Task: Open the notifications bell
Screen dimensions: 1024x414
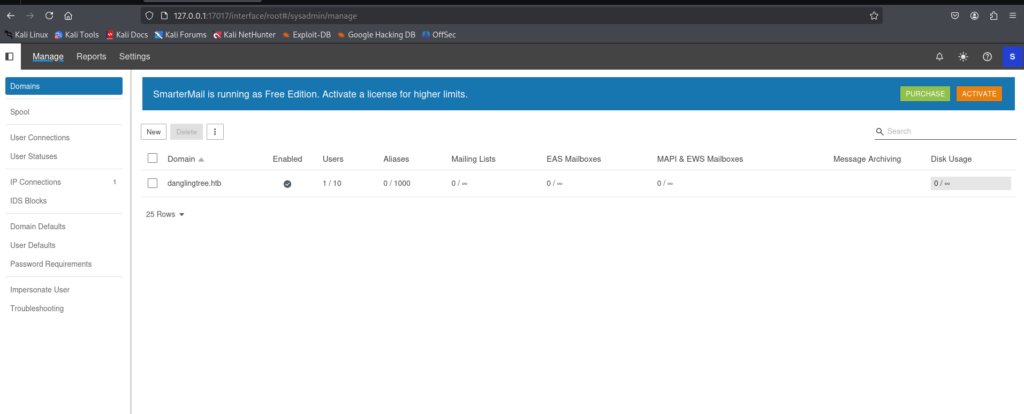Action: [x=940, y=57]
